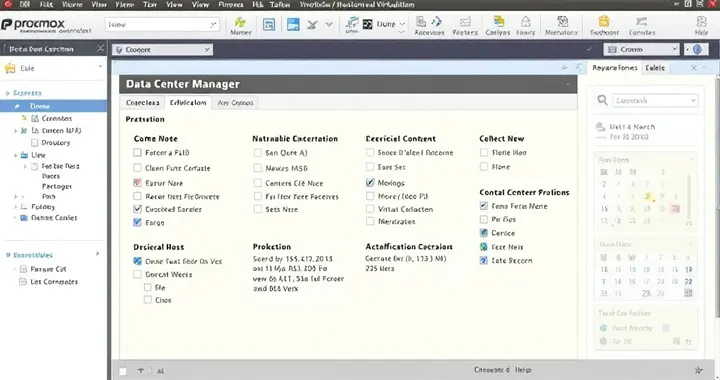Switch to the Aey Crymas tab
The width and height of the screenshot is (720, 380).
point(235,103)
